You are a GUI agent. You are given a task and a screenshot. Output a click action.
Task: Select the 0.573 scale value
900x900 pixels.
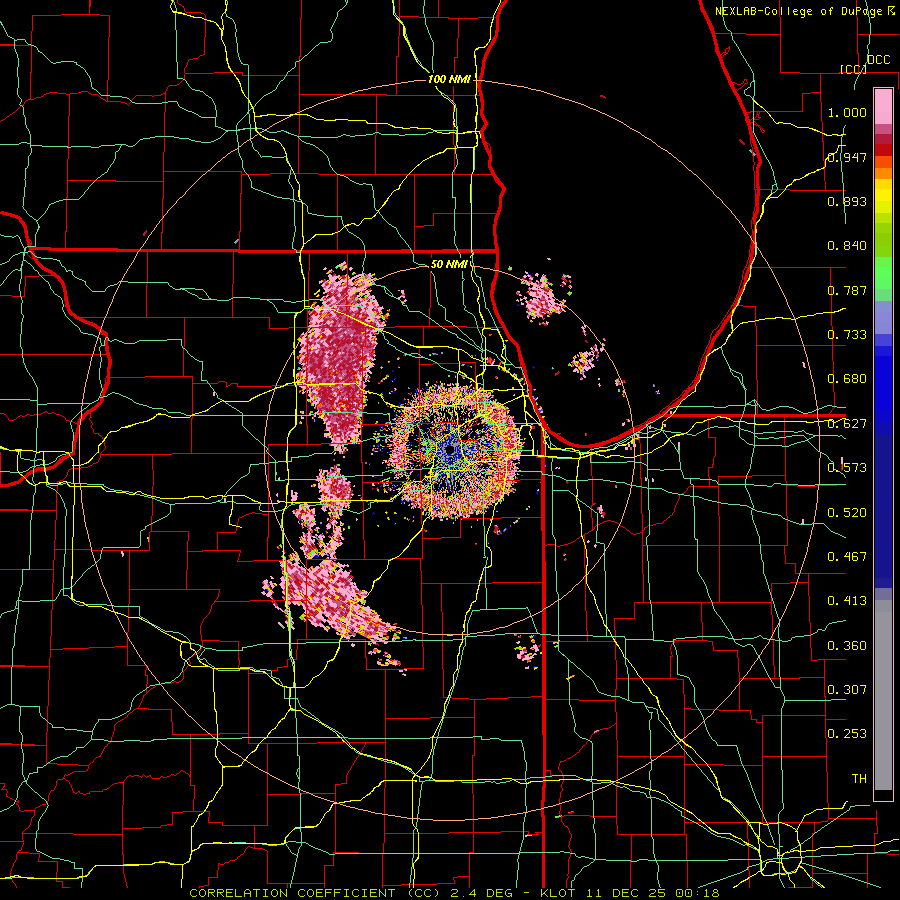(x=847, y=468)
